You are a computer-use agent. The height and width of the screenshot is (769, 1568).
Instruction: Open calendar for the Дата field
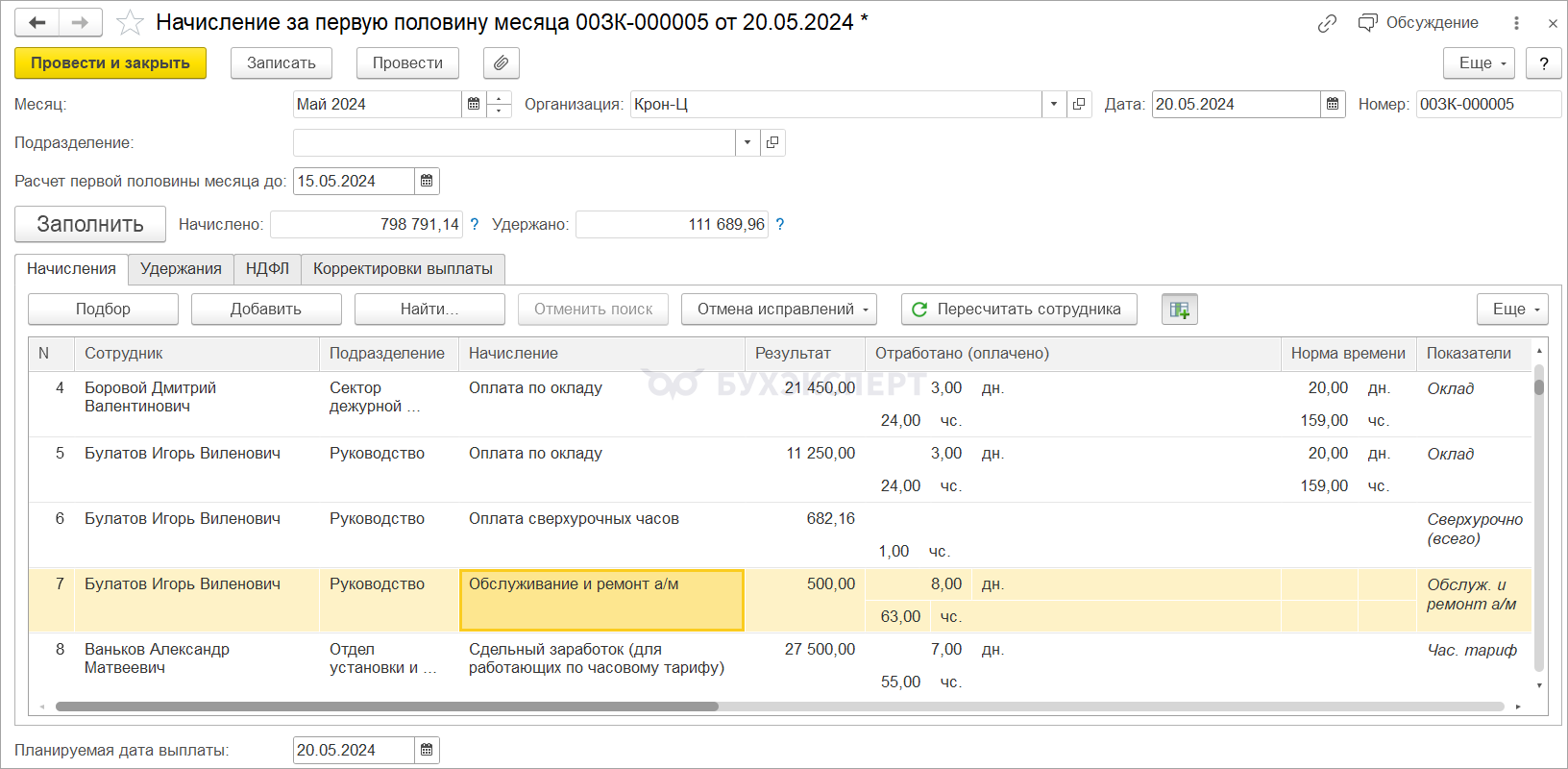[1333, 104]
